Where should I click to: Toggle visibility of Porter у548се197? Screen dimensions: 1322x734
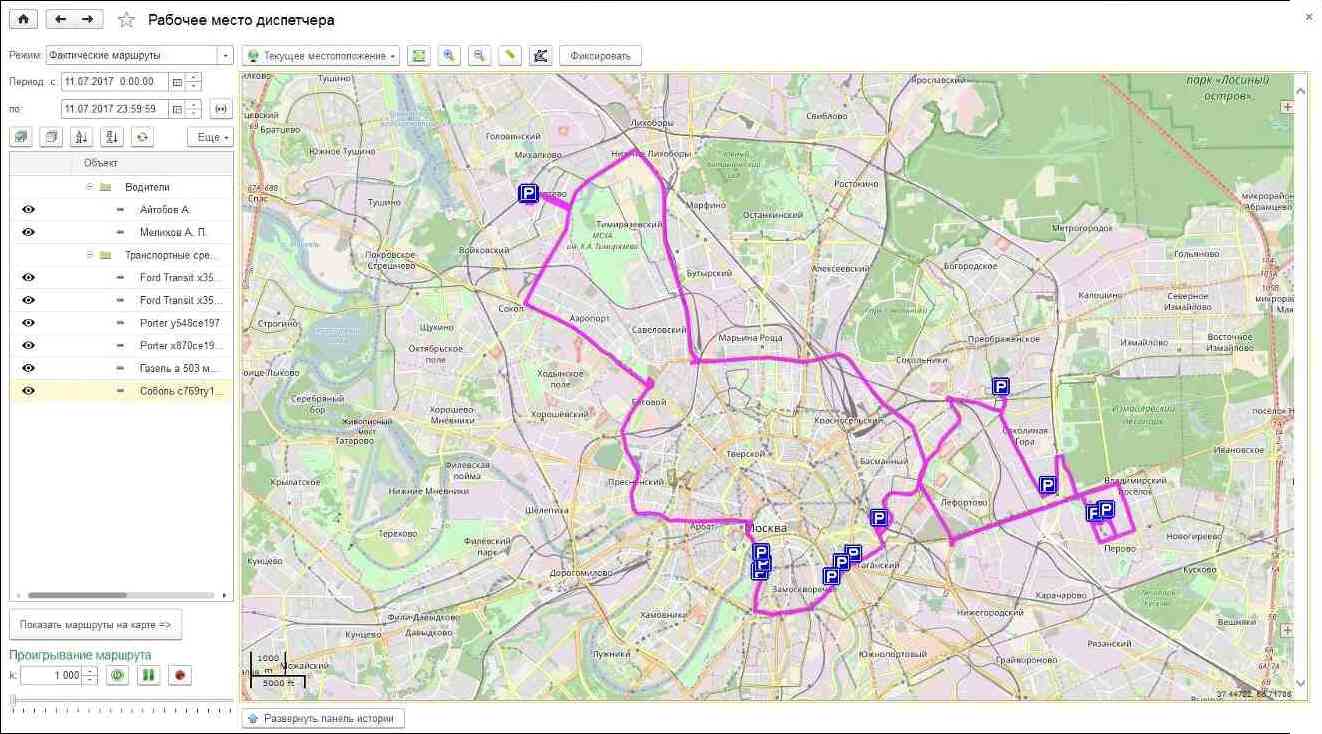[x=28, y=323]
